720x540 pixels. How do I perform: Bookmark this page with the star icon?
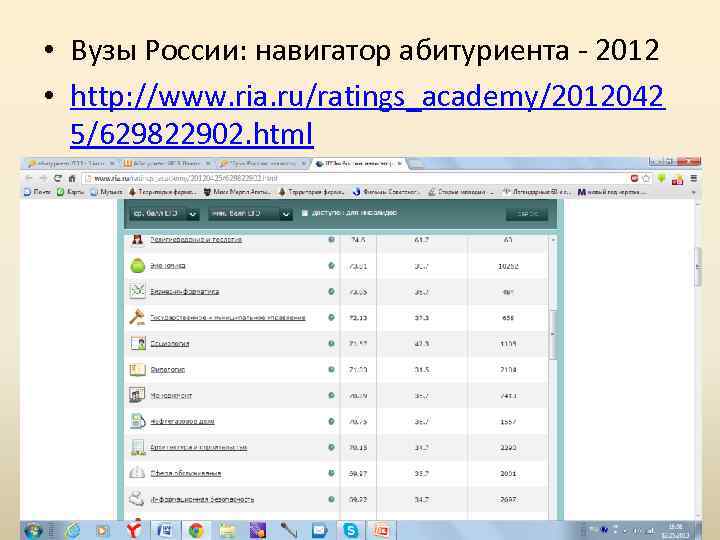tap(647, 178)
